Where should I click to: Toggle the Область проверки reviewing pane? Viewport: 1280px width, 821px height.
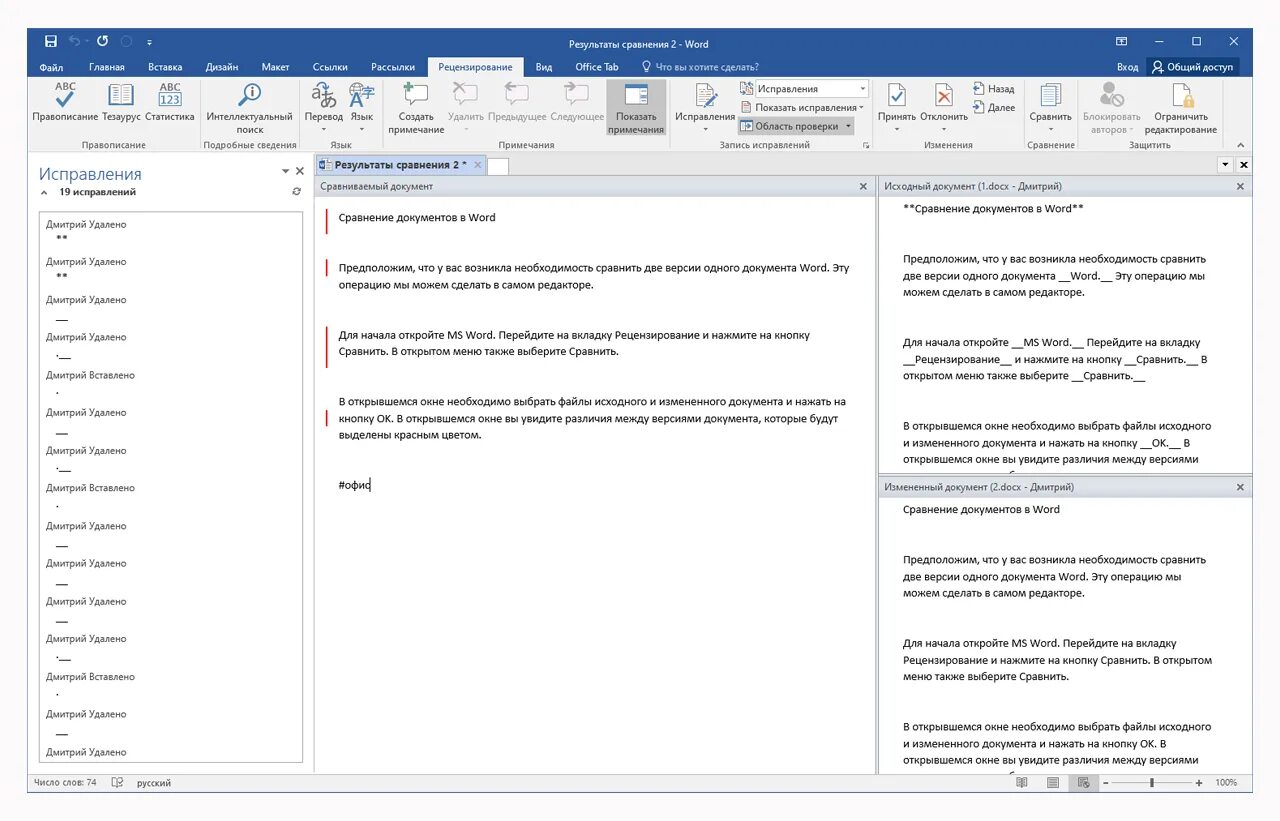(x=789, y=126)
